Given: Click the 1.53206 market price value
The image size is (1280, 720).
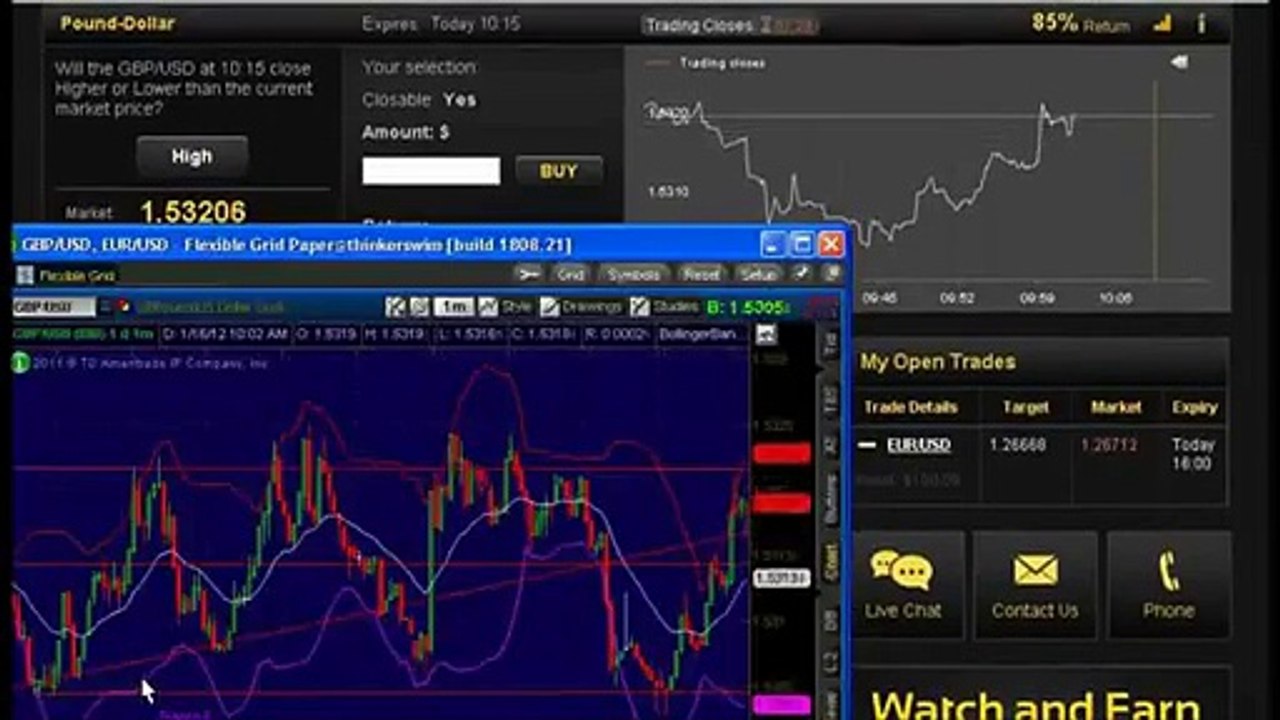Looking at the screenshot, I should (x=193, y=212).
